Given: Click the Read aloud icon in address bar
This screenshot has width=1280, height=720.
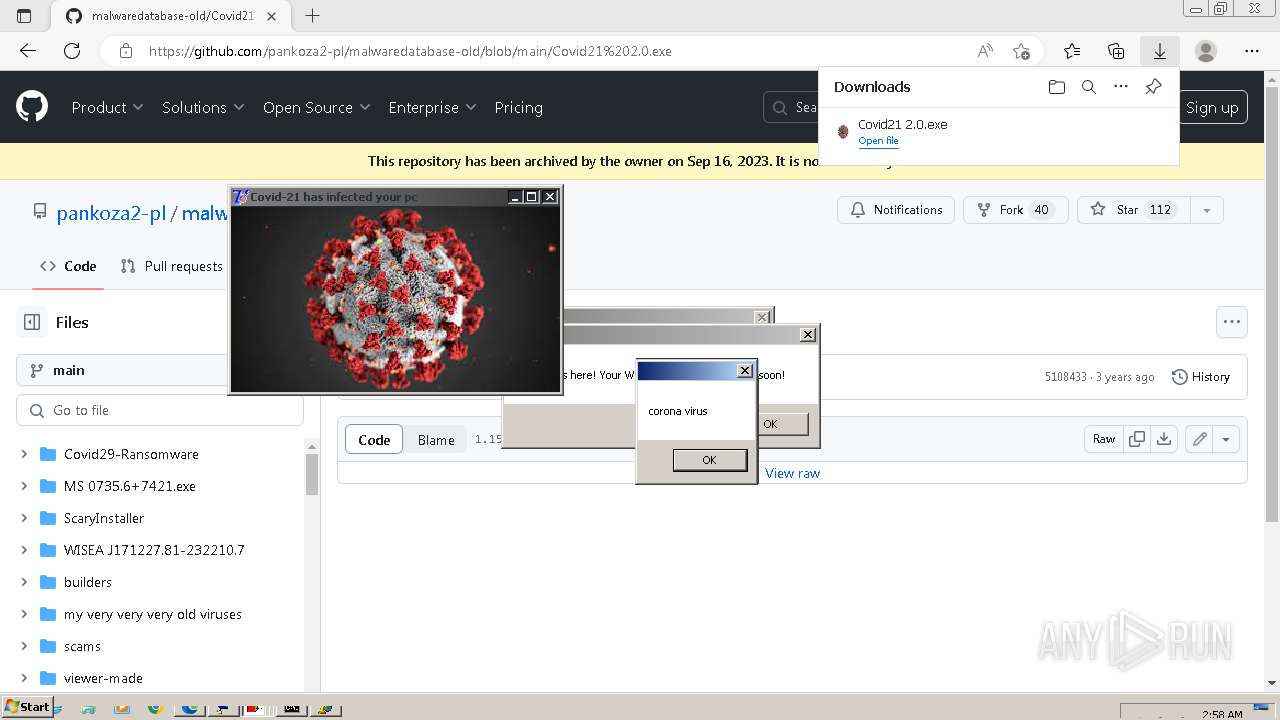Looking at the screenshot, I should click(x=985, y=51).
